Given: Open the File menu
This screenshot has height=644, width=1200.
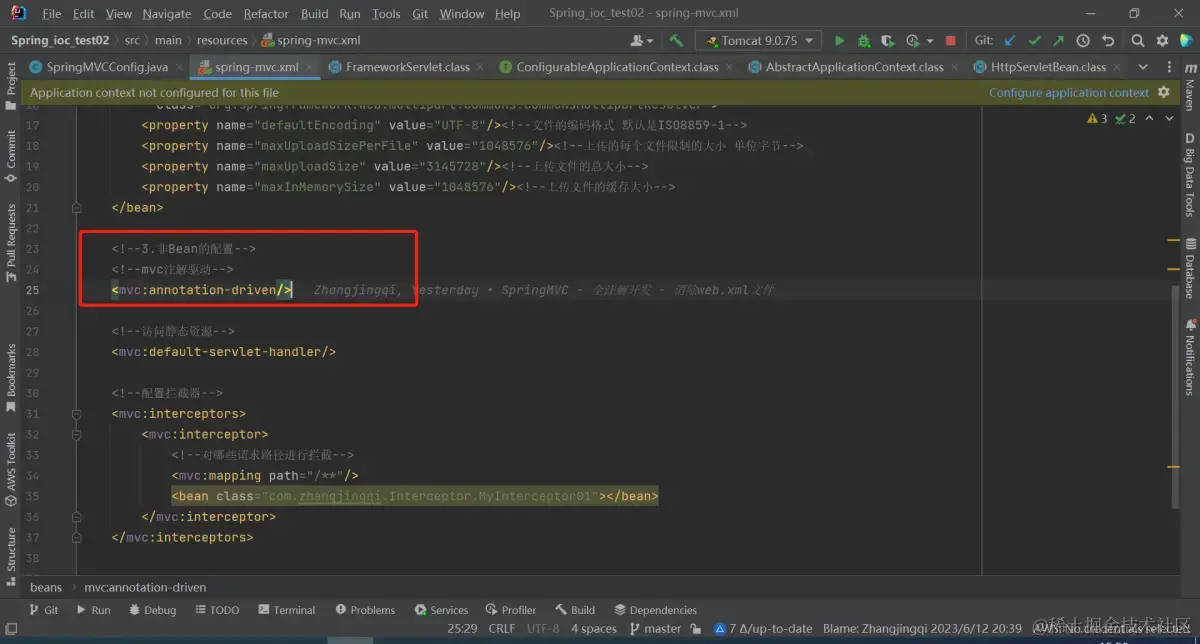Looking at the screenshot, I should pyautogui.click(x=52, y=14).
